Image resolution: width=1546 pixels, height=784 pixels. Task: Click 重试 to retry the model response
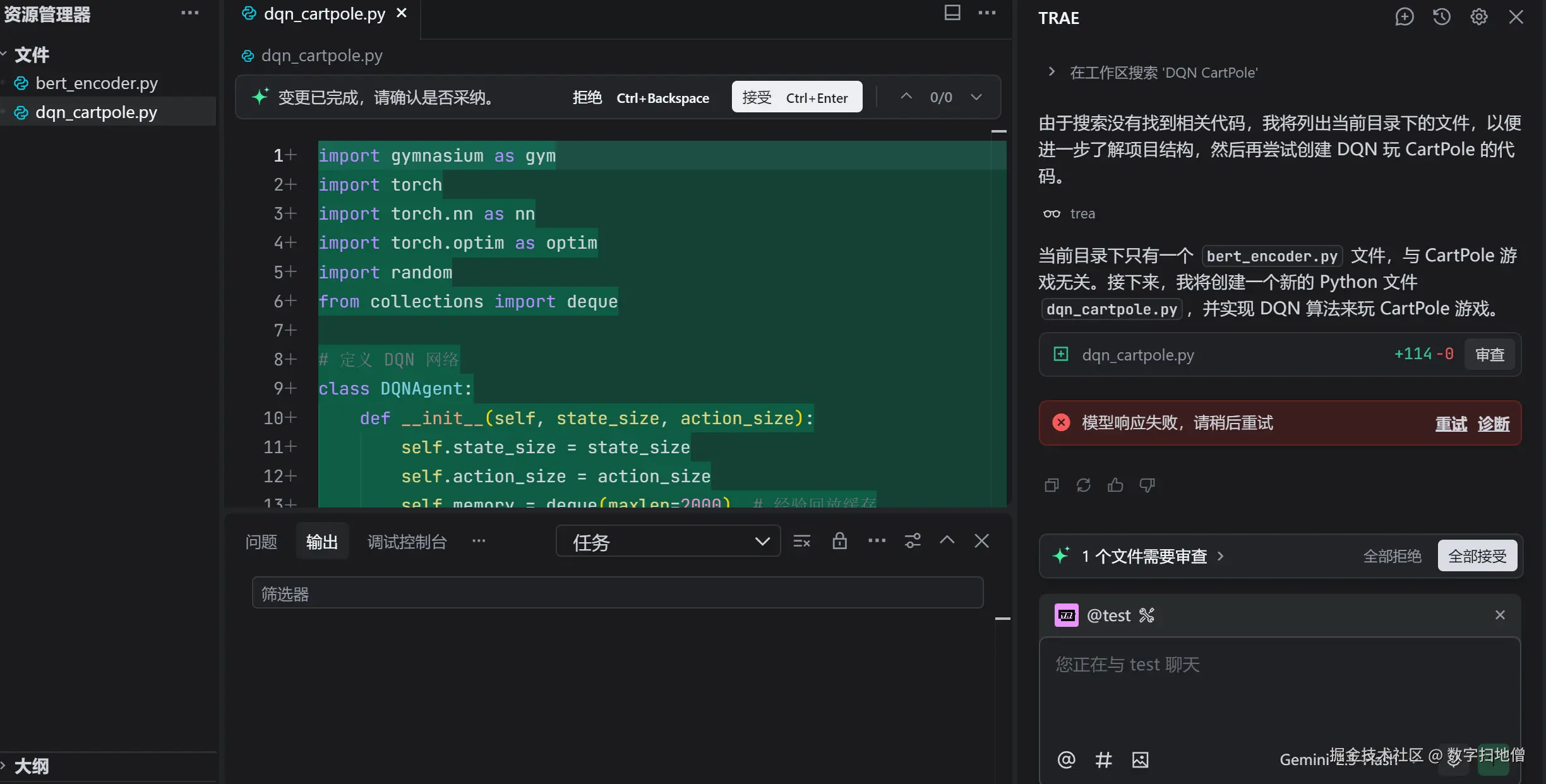tap(1451, 424)
